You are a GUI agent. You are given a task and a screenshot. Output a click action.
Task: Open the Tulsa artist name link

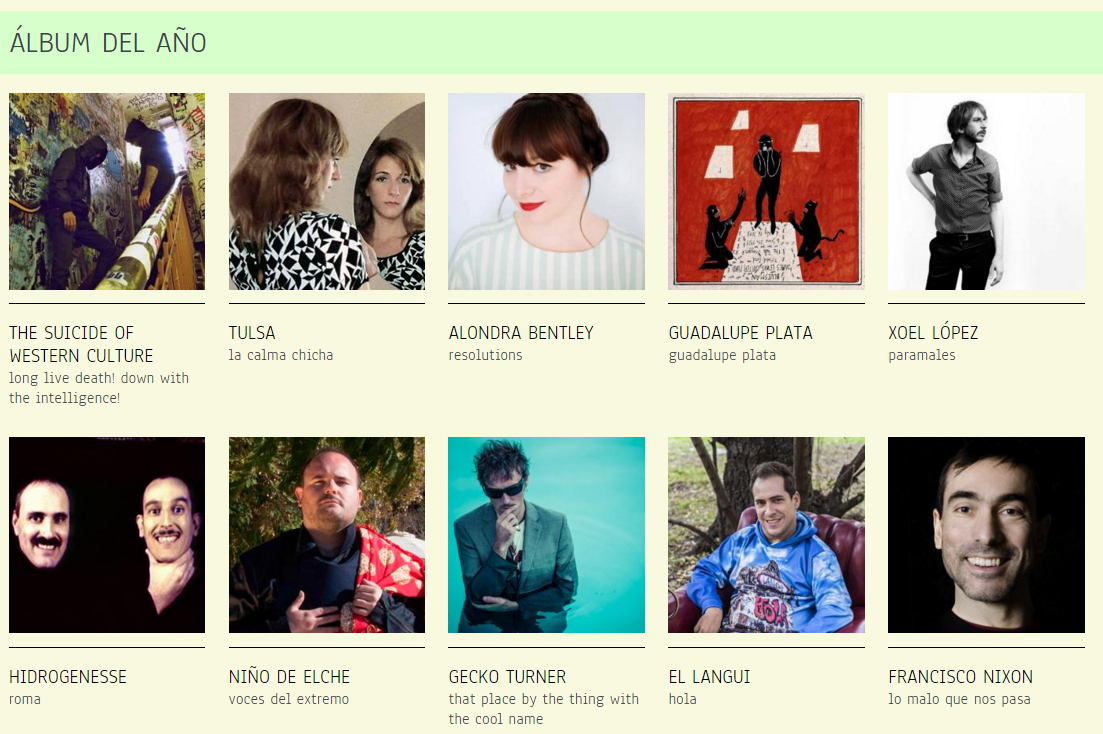[x=252, y=333]
